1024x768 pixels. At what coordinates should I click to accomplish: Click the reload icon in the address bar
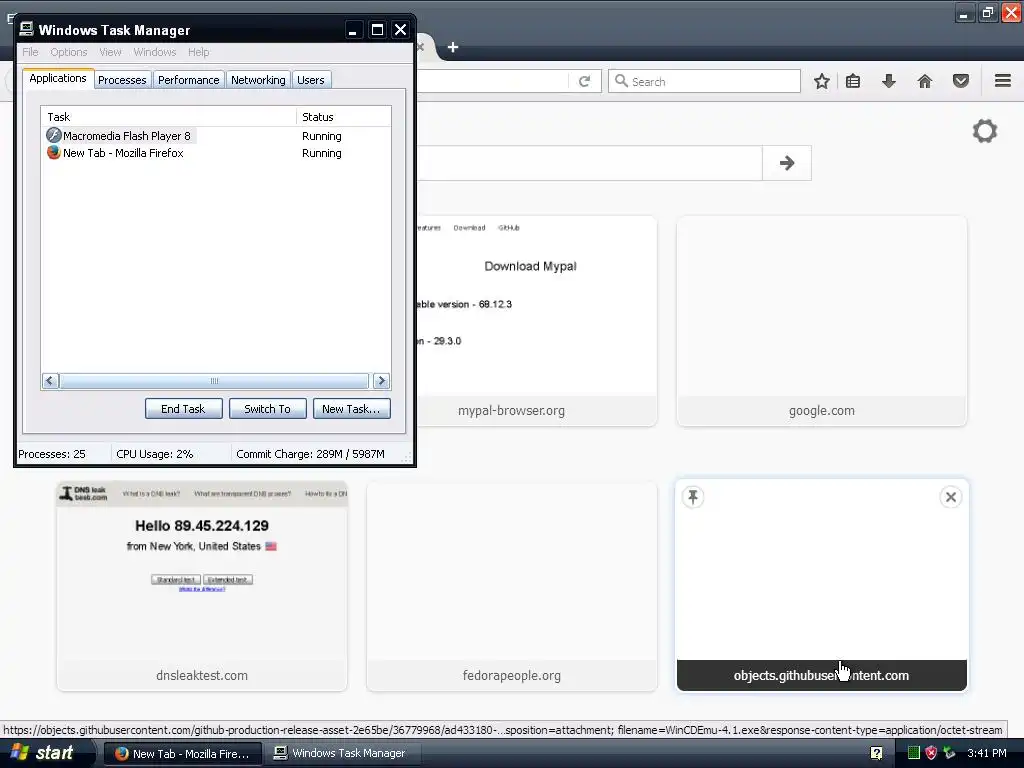click(x=584, y=81)
